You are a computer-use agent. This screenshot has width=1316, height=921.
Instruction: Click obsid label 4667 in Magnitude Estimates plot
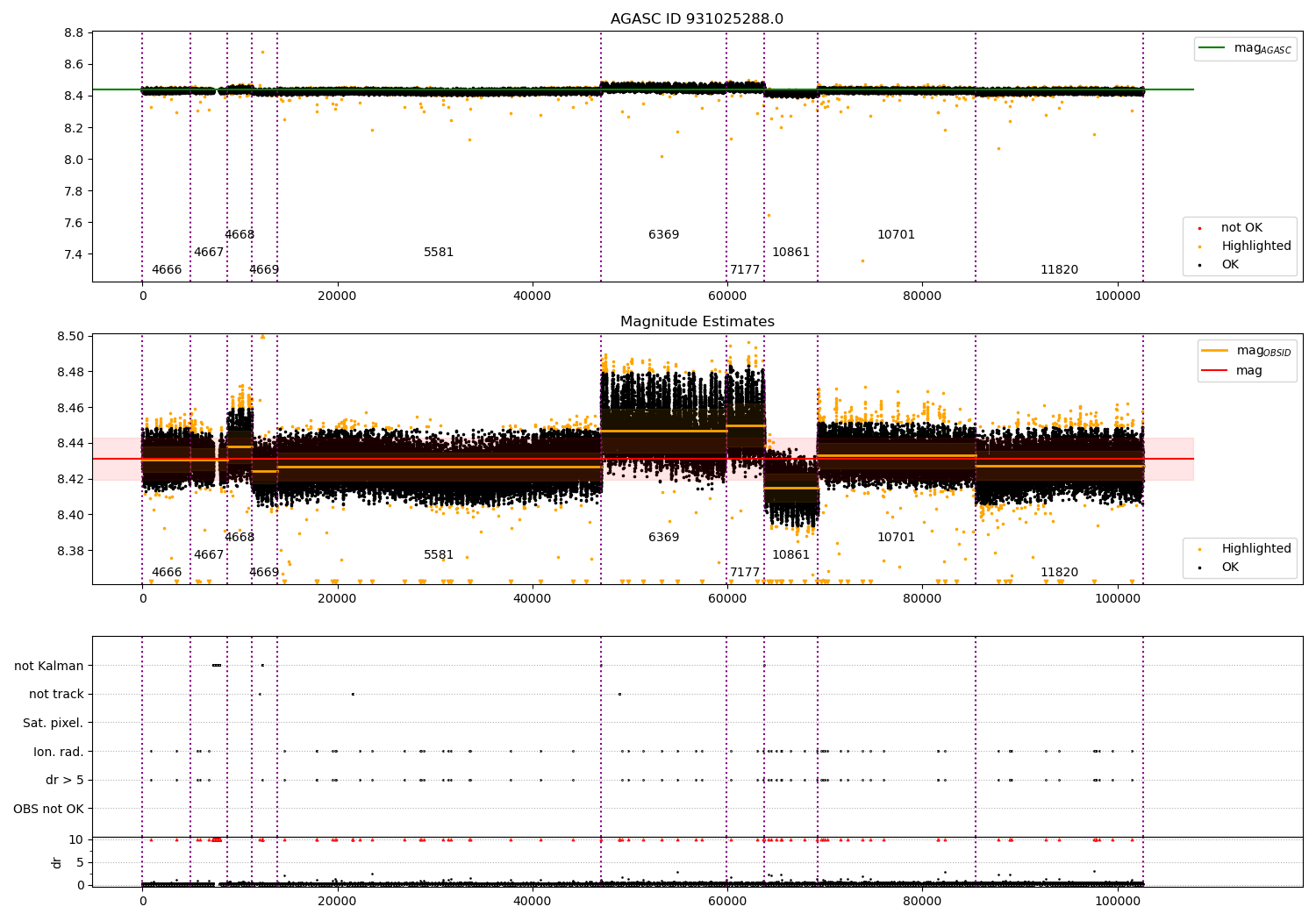tap(209, 555)
